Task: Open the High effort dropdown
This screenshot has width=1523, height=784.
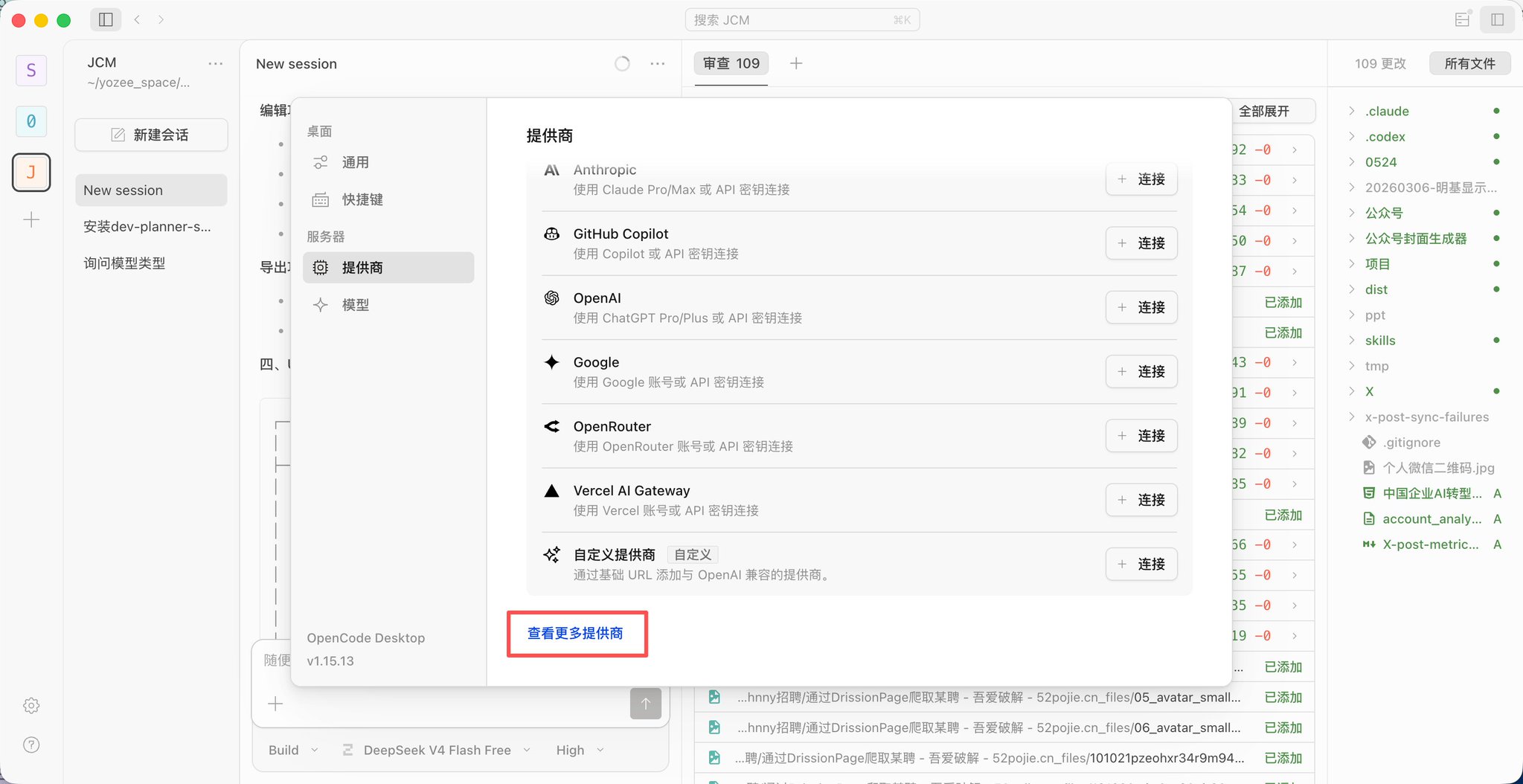Action: [580, 751]
